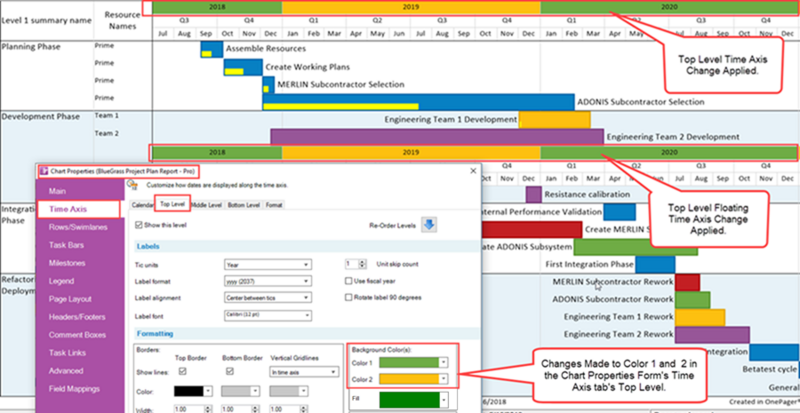Select the Assemble Resources task bar

click(x=212, y=49)
